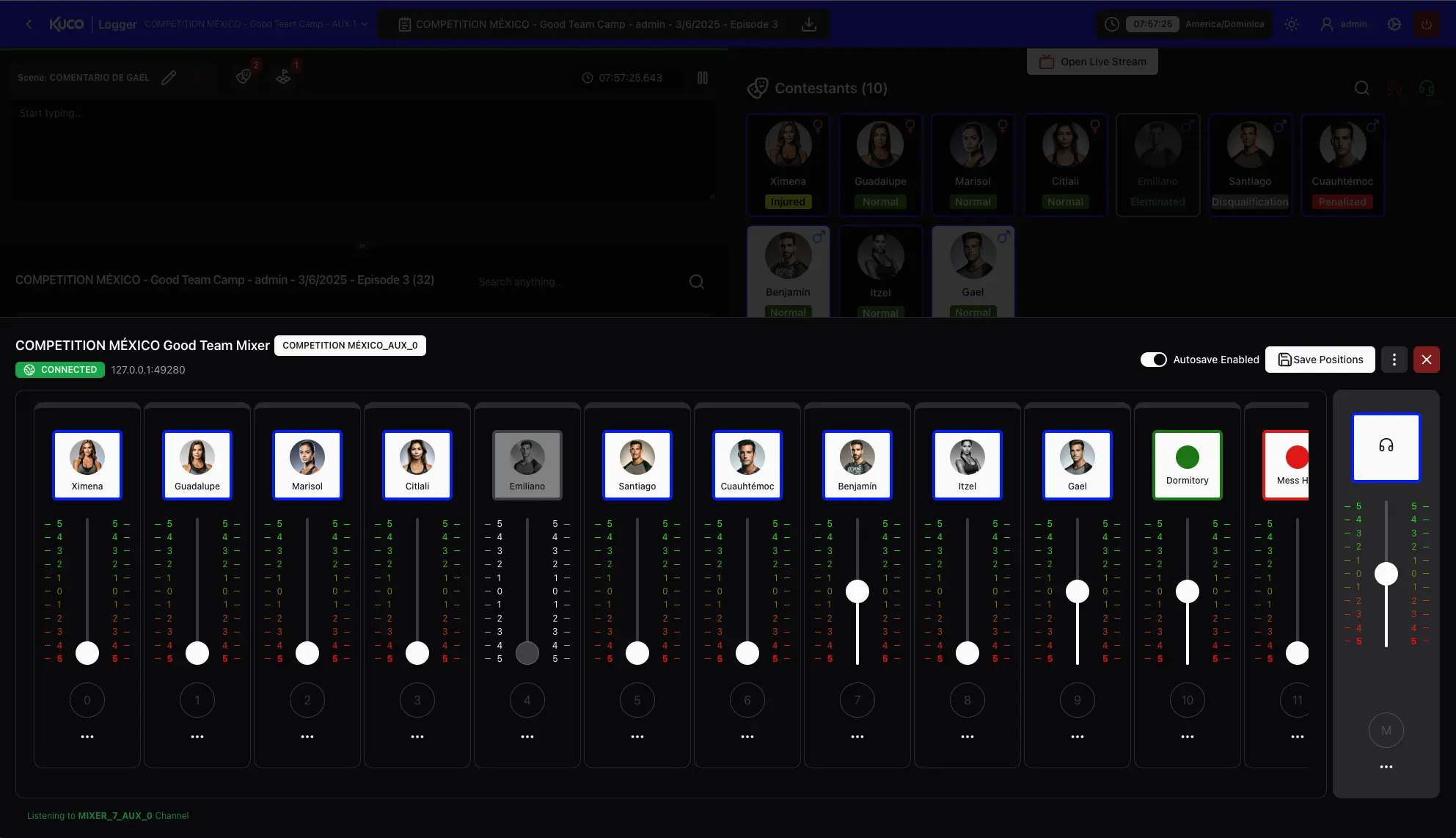This screenshot has height=838, width=1456.
Task: Open the admin account menu
Action: pyautogui.click(x=1344, y=23)
